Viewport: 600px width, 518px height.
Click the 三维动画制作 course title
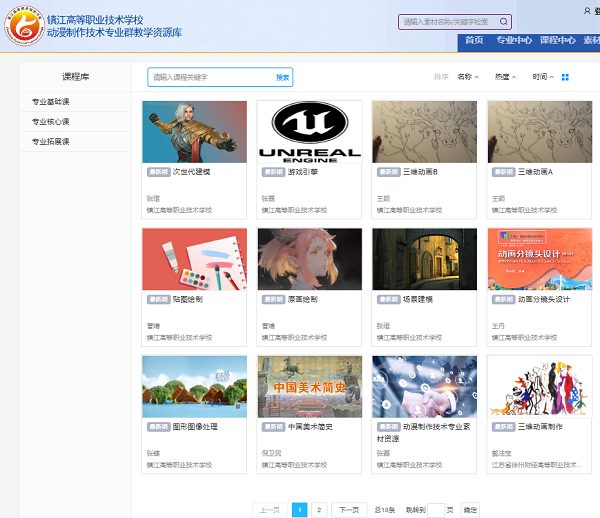click(x=540, y=427)
